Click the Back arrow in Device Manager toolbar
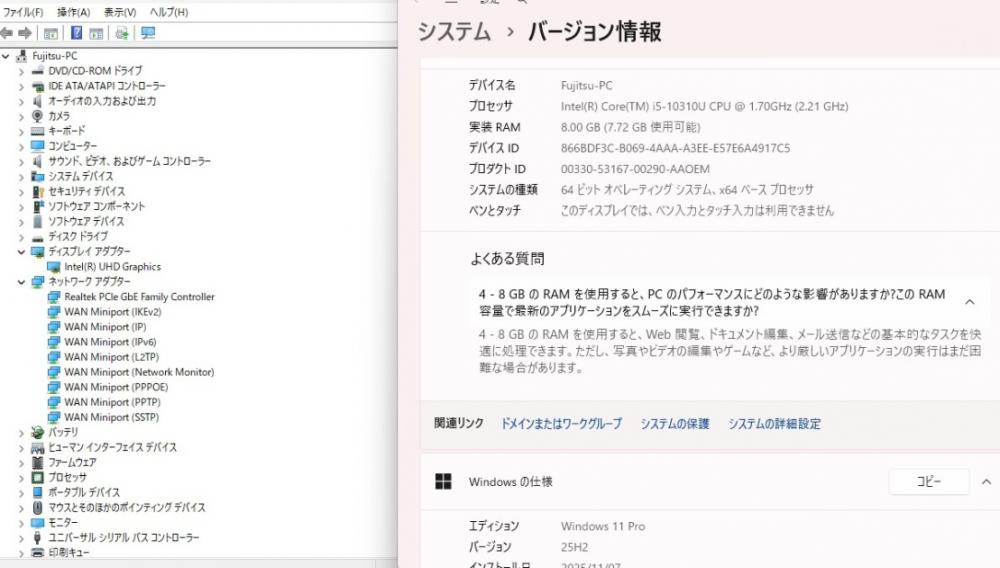 click(7, 33)
